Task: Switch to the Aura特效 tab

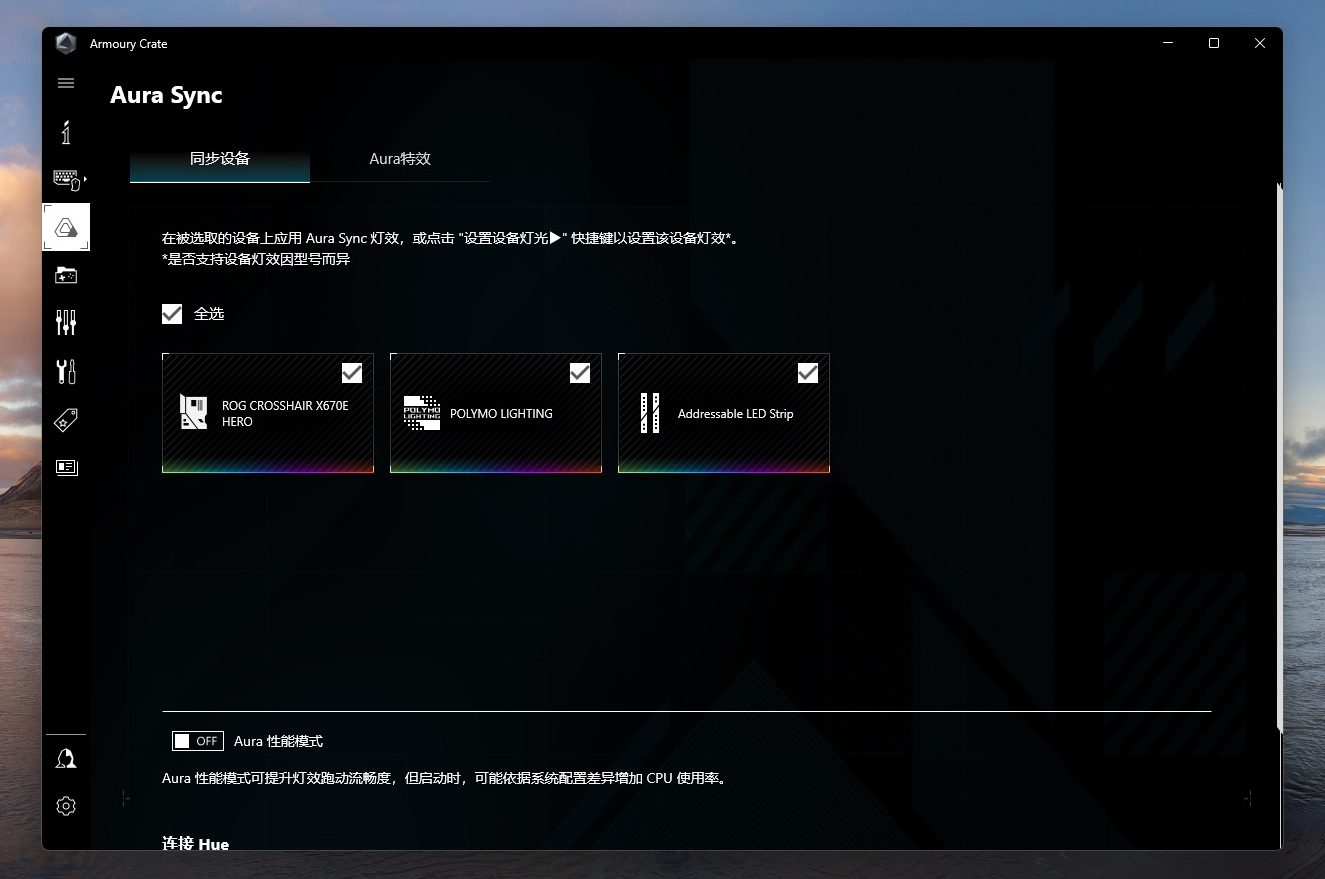Action: tap(400, 159)
